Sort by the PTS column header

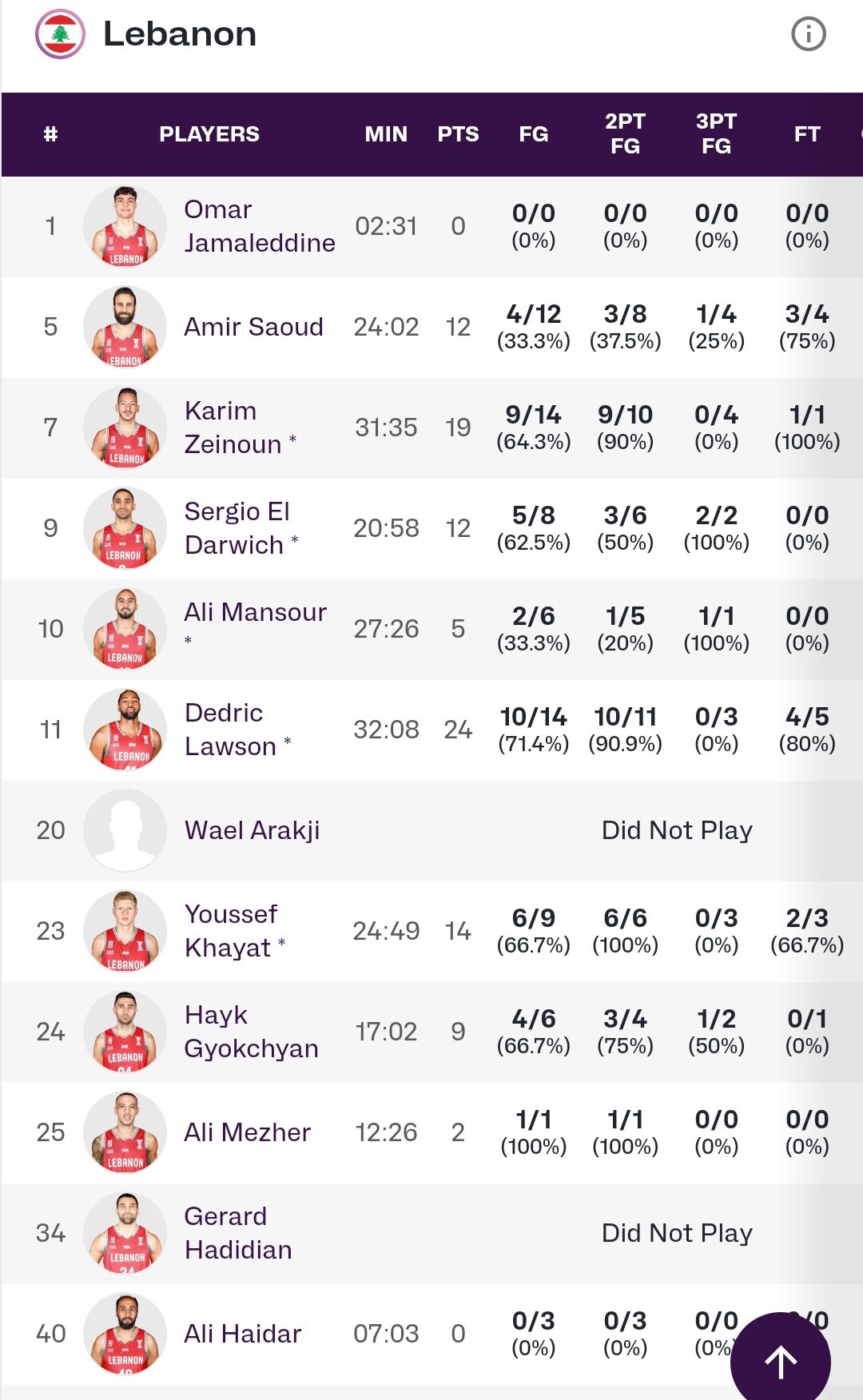[458, 134]
